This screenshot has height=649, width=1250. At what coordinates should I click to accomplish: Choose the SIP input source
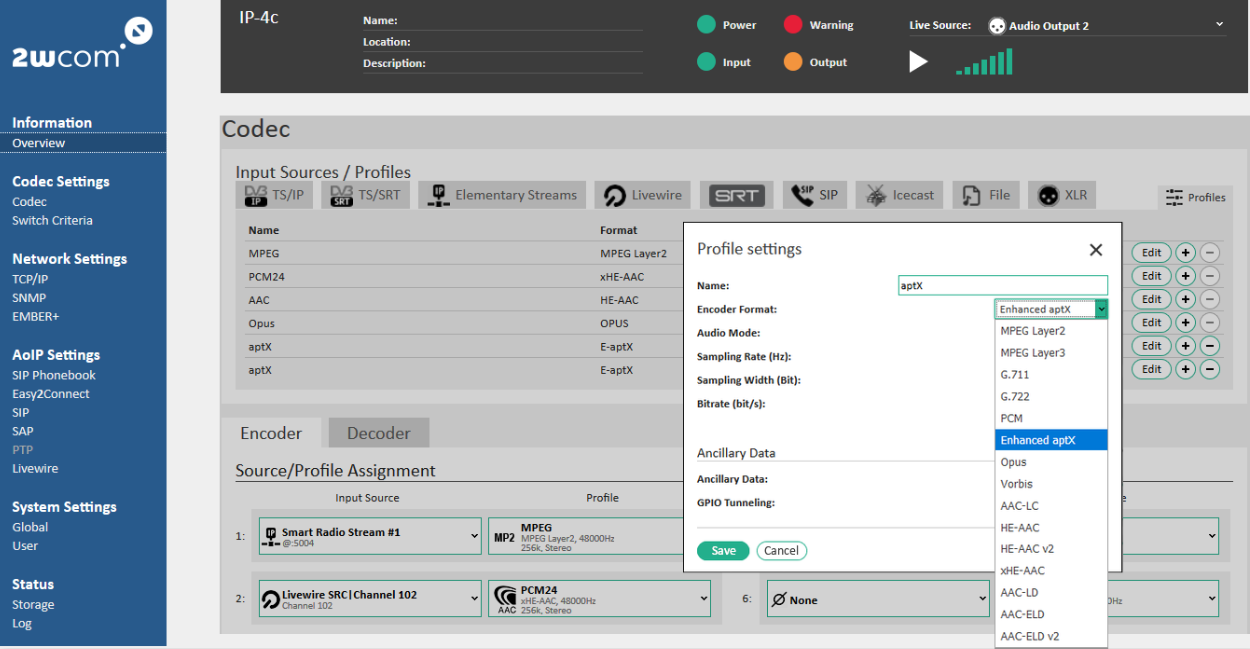click(815, 195)
